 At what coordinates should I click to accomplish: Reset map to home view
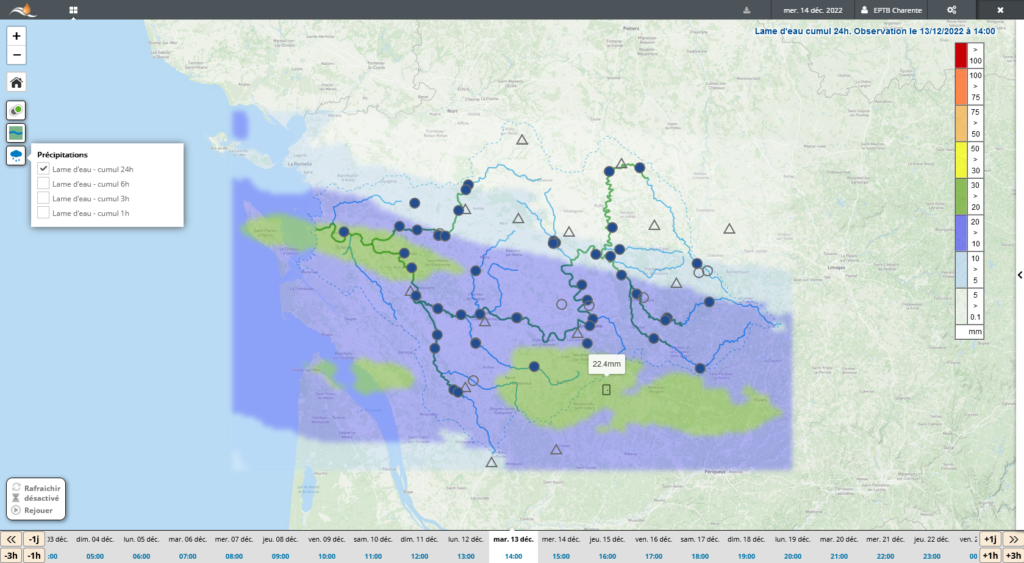[16, 82]
